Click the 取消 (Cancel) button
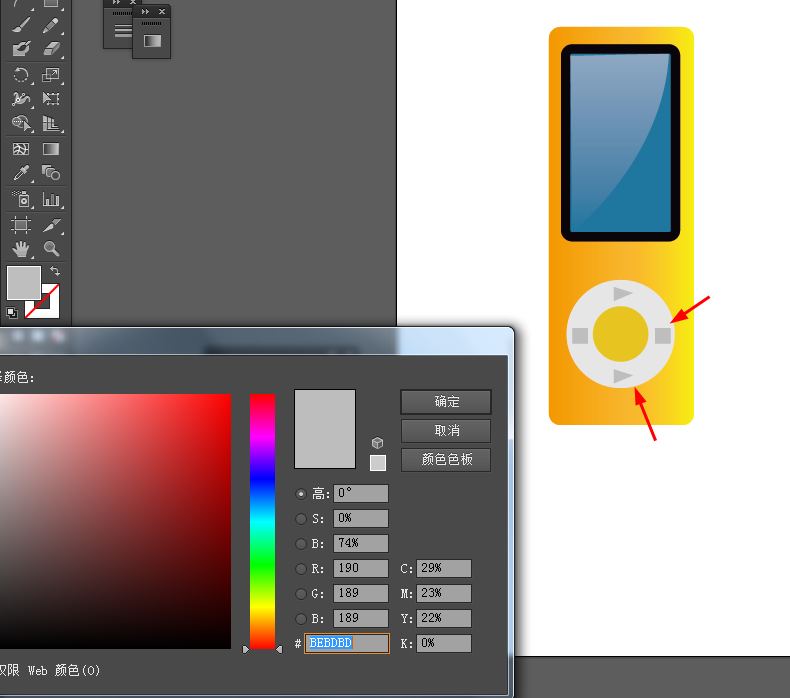Screen dimensions: 790x698 [446, 431]
